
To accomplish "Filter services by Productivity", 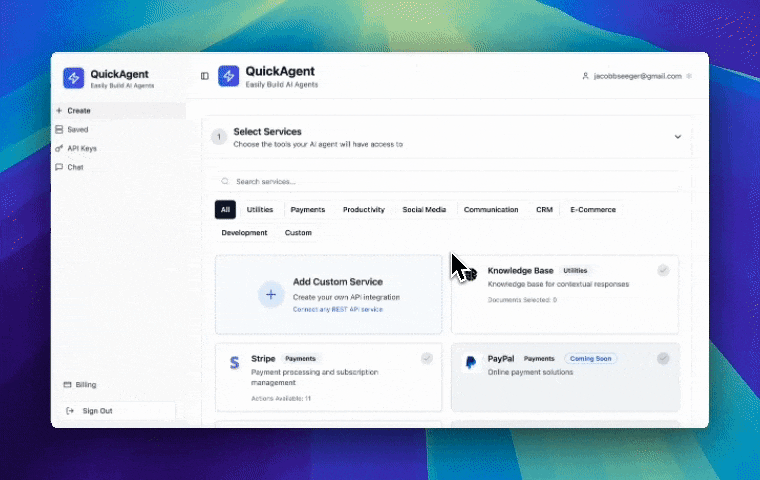I will 364,209.
